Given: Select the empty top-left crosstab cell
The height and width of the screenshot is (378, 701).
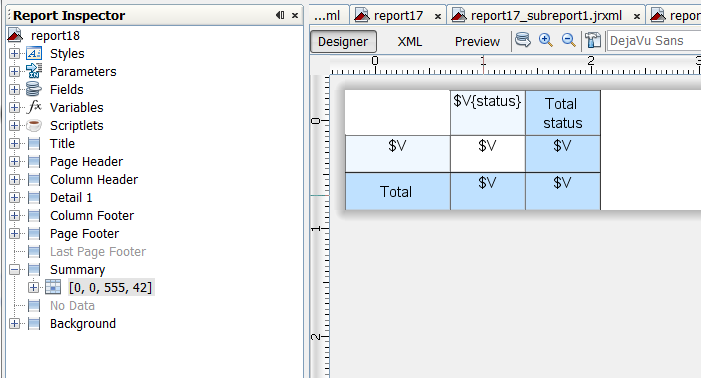Looking at the screenshot, I should pos(397,113).
